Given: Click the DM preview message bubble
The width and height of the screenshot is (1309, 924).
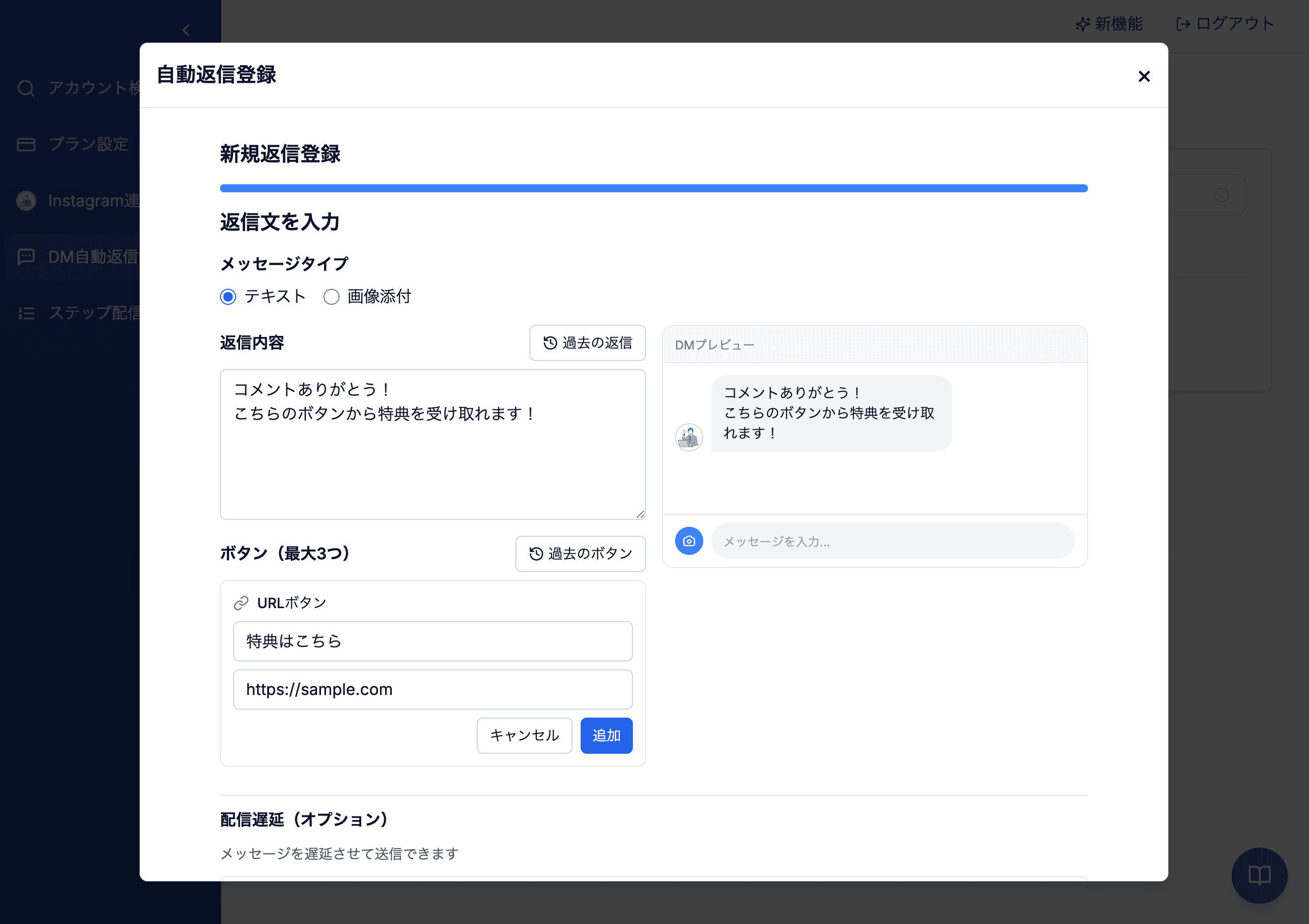Looking at the screenshot, I should point(831,413).
